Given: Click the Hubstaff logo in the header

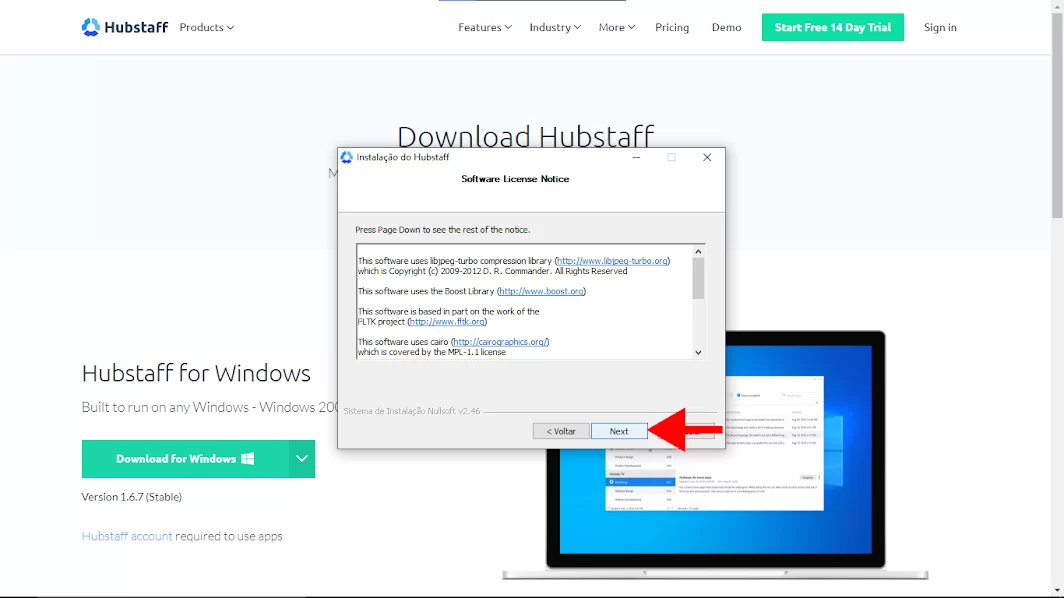Looking at the screenshot, I should [125, 27].
